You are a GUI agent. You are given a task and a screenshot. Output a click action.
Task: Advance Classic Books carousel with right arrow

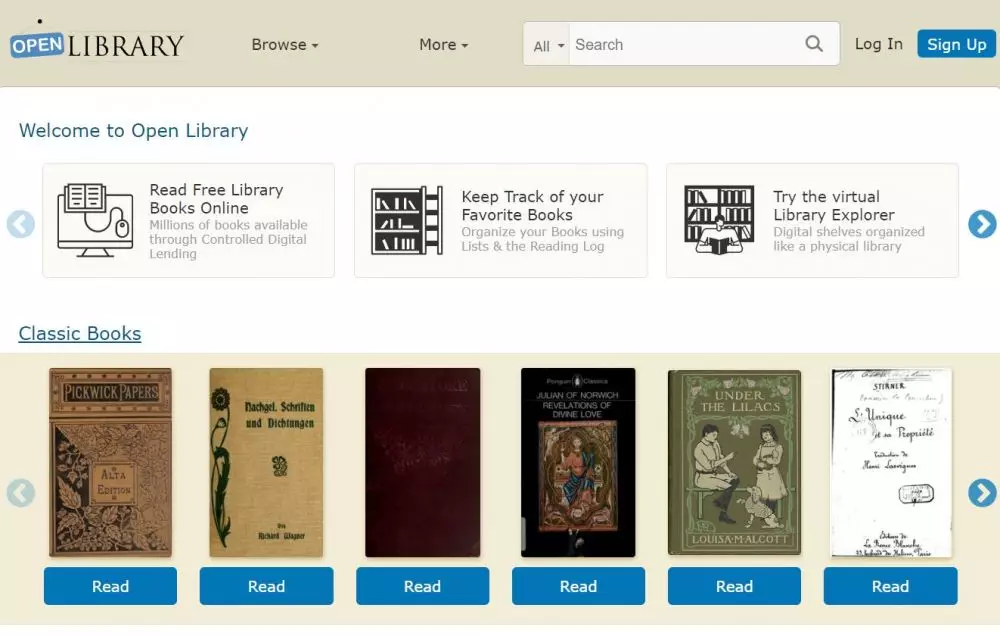point(982,493)
